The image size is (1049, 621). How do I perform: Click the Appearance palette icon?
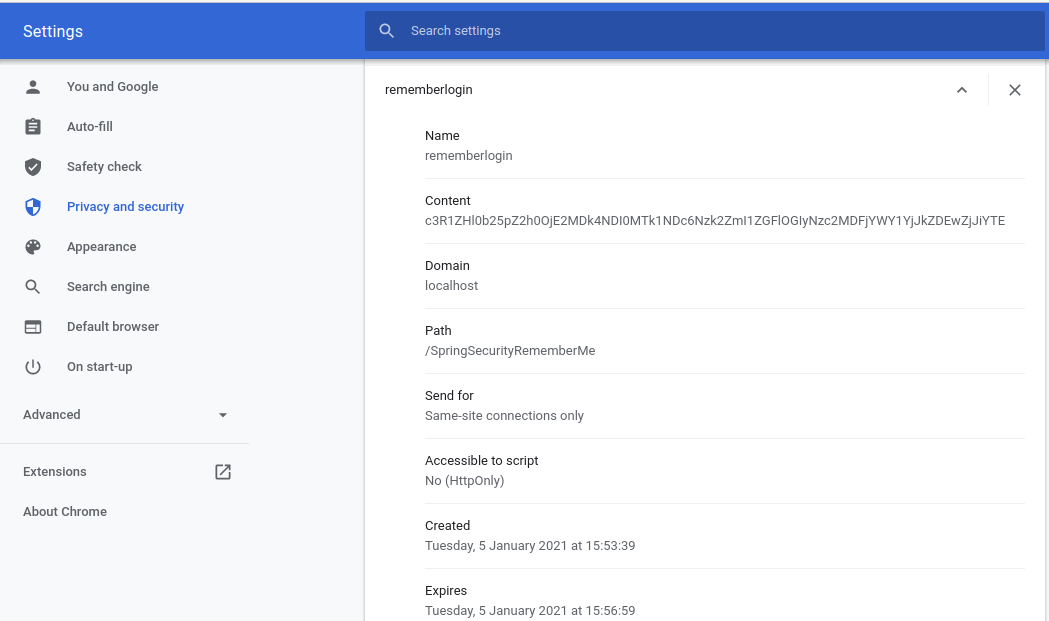click(x=33, y=247)
